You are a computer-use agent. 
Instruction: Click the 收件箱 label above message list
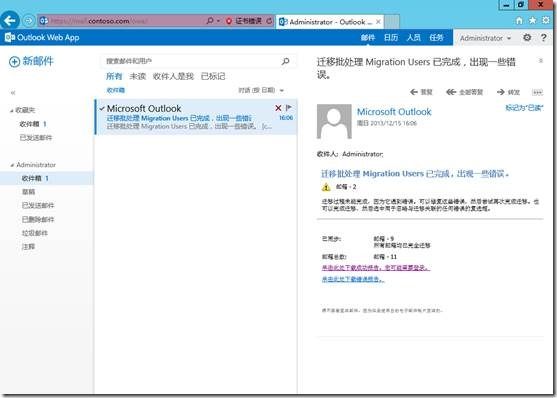(116, 90)
